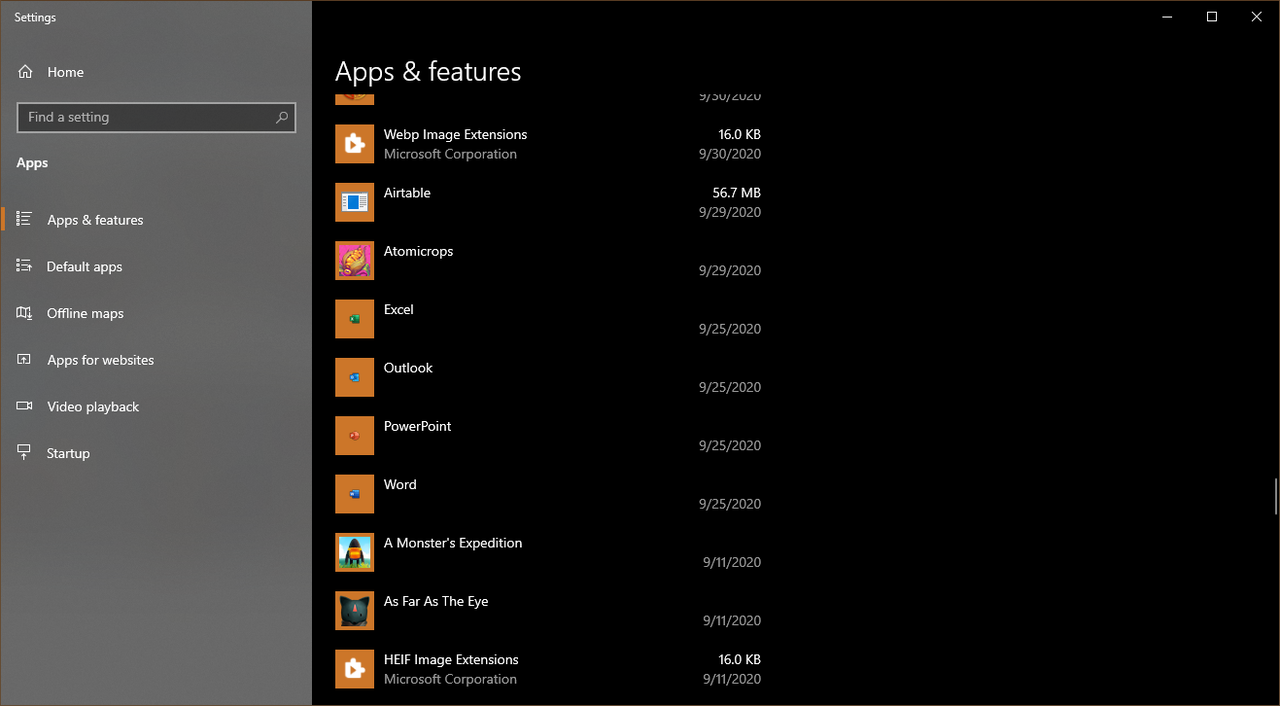
Task: Click Atomicrops install date 9/29/2020
Action: point(730,270)
